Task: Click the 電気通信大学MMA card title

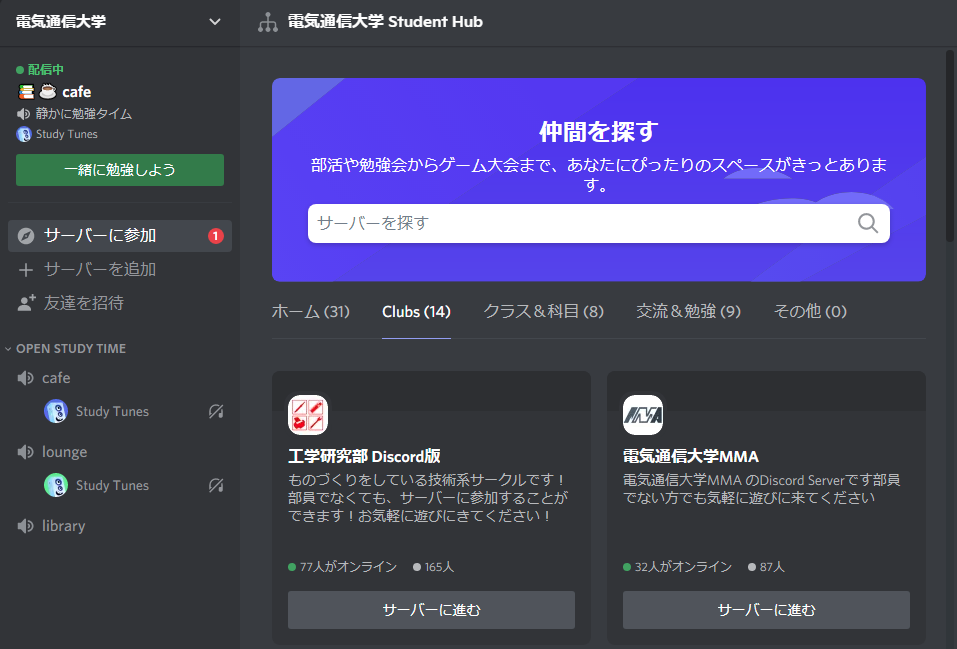Action: (x=691, y=457)
